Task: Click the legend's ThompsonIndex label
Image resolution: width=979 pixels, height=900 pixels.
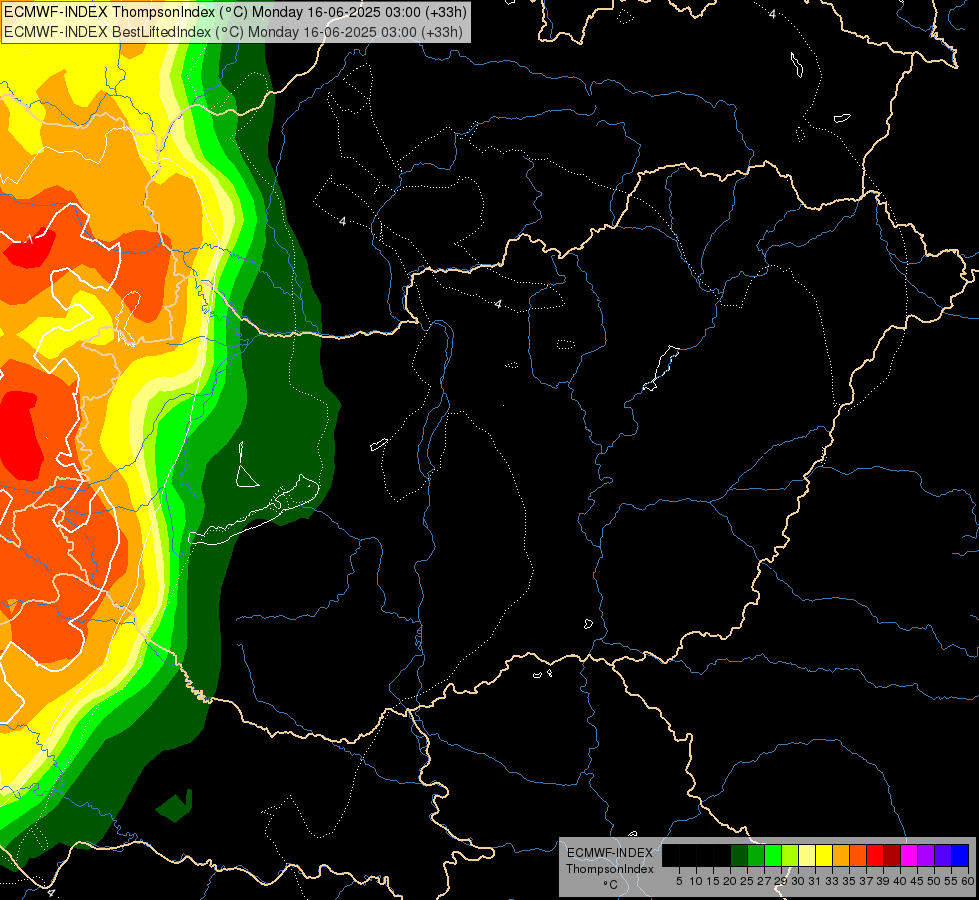Action: pos(610,869)
